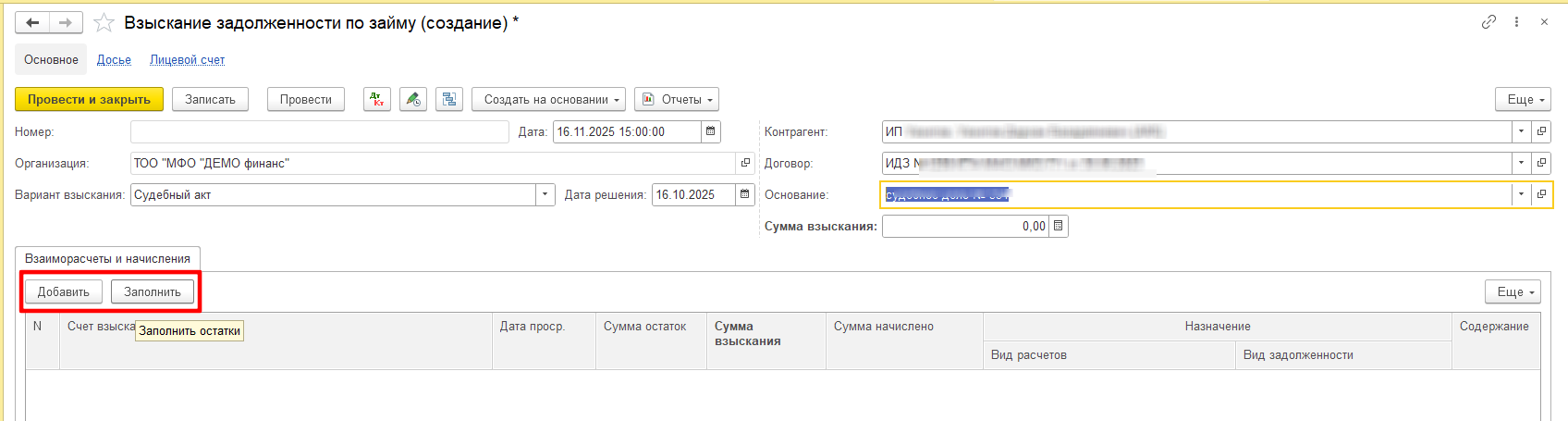Expand the Договор field dropdown arrow
The width and height of the screenshot is (1568, 421).
pos(1521,163)
